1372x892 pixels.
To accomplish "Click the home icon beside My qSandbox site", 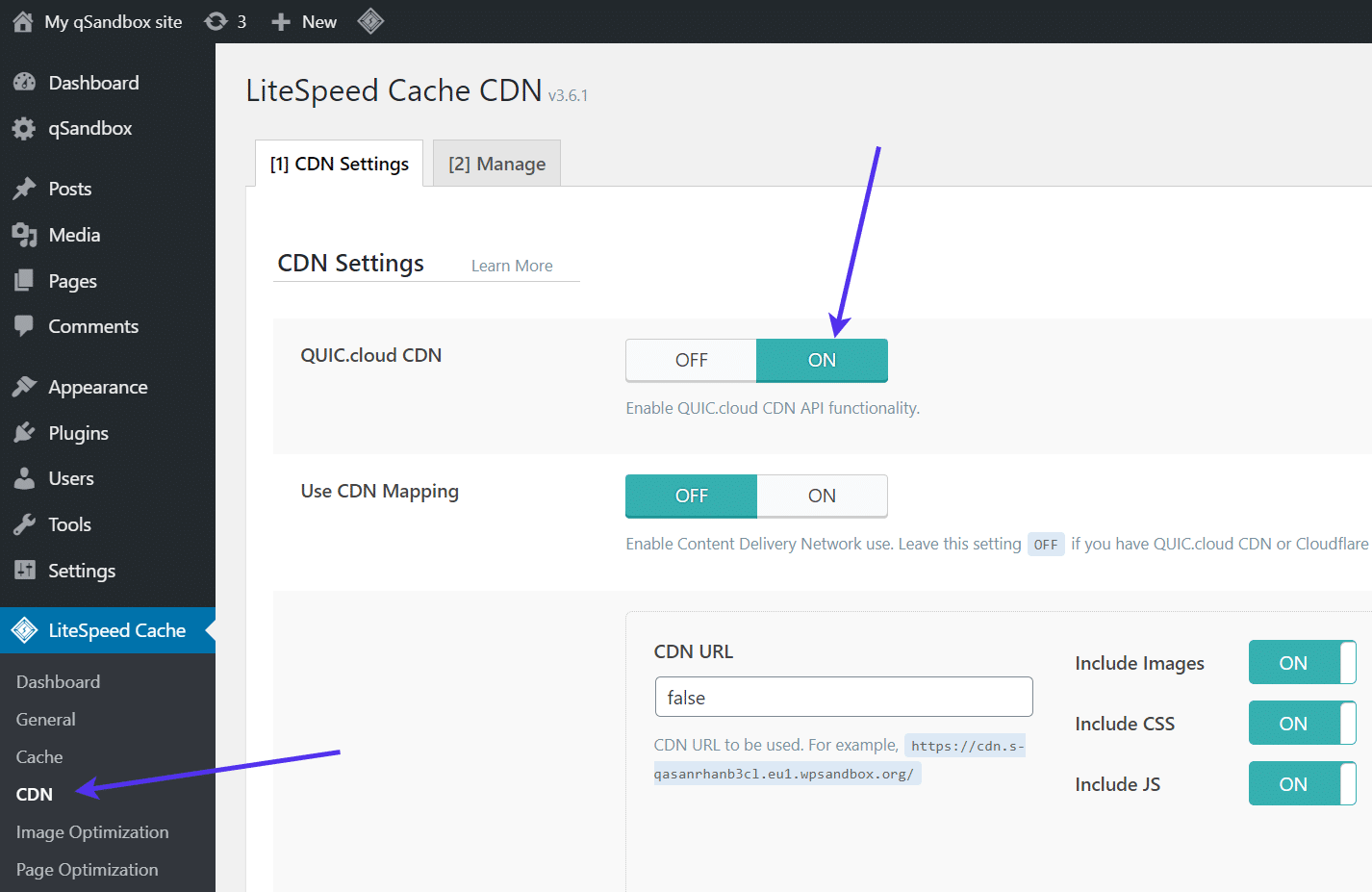I will [21, 21].
